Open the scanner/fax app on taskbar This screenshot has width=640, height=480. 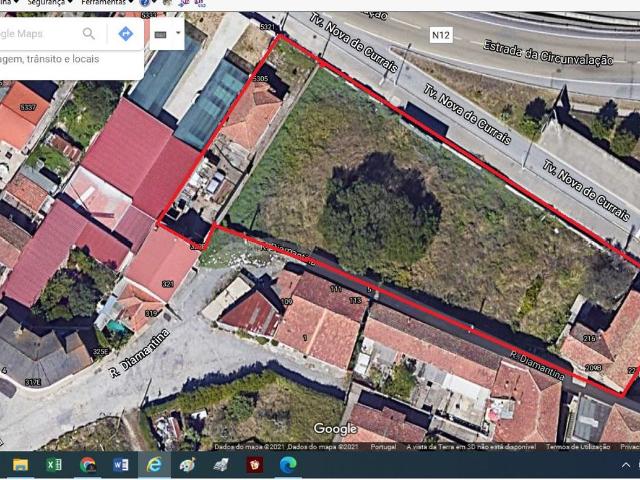pos(221,464)
